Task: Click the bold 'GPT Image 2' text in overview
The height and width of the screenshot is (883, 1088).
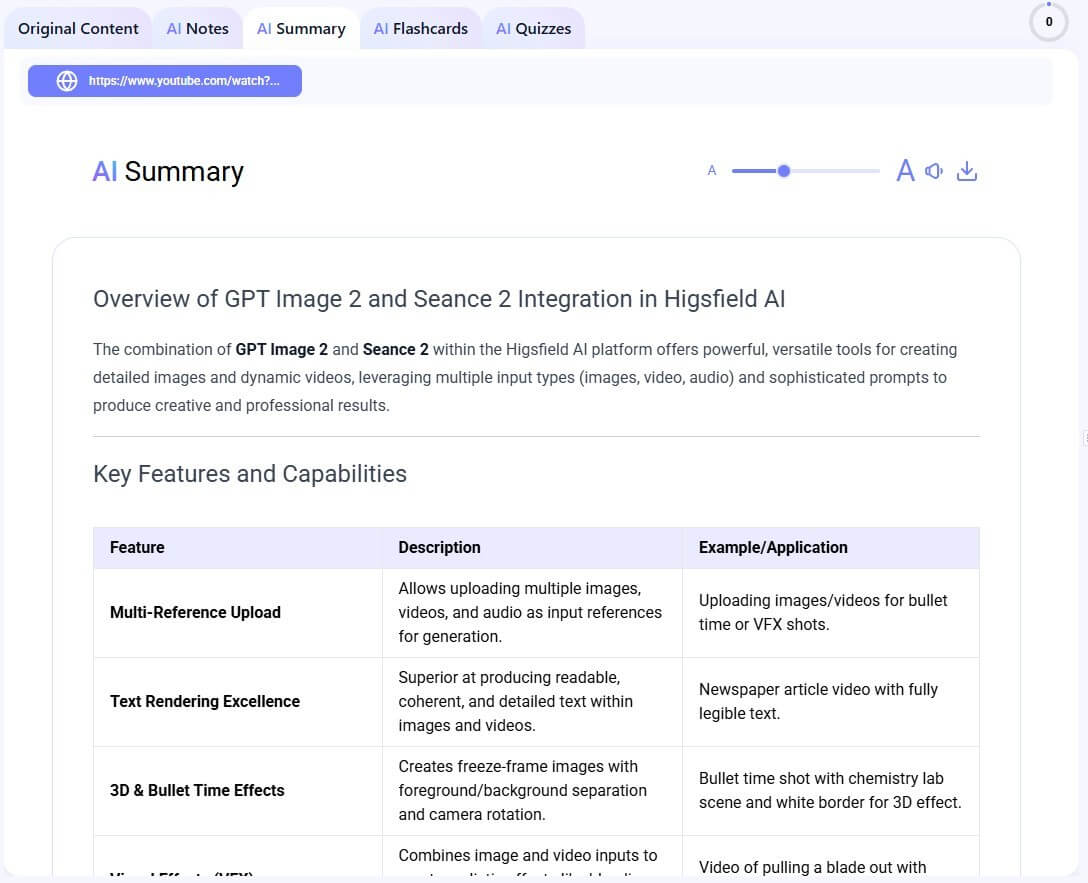Action: [x=282, y=350]
